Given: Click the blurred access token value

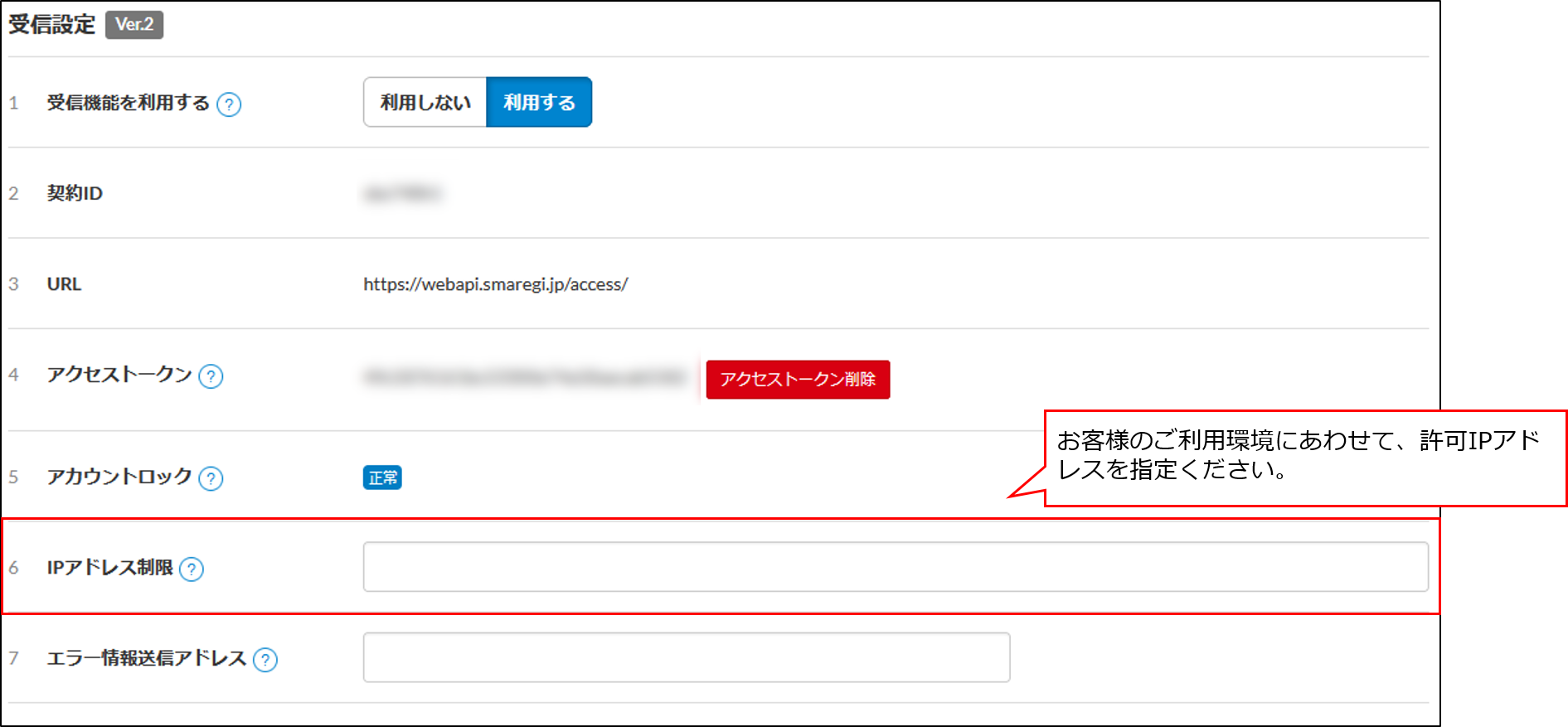Looking at the screenshot, I should coord(525,378).
